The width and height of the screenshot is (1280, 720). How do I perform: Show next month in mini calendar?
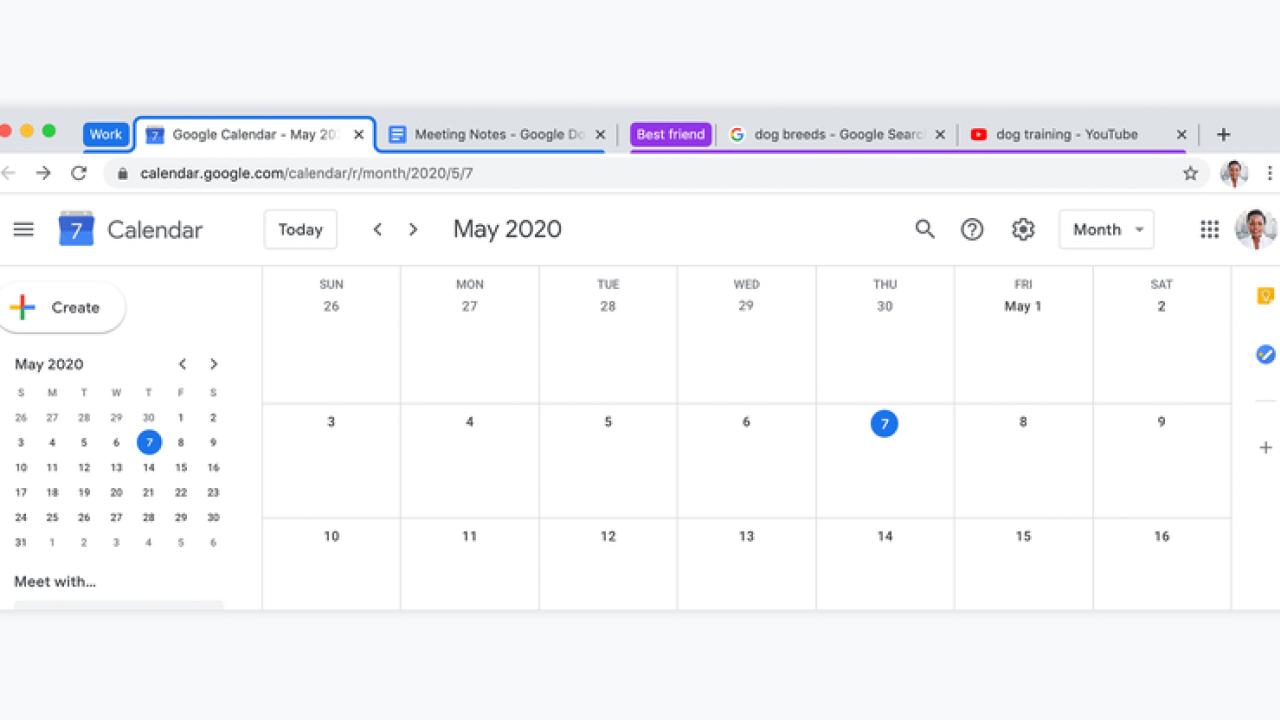[x=213, y=364]
